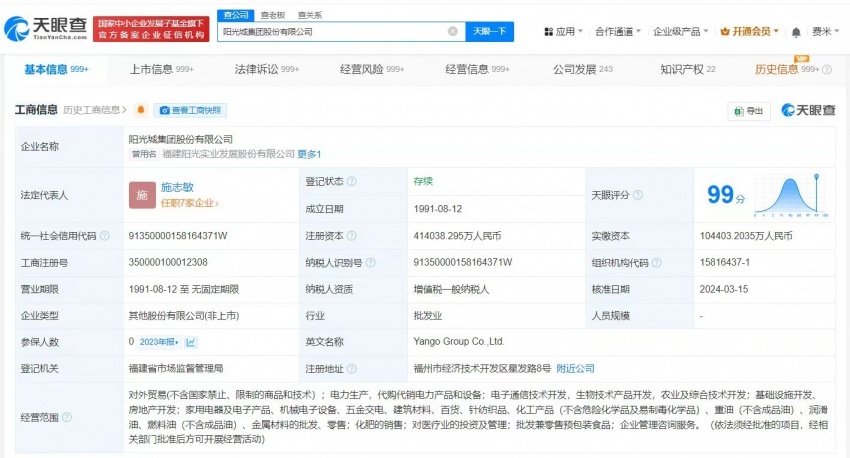850x458 pixels.
Task: Open the 历史信息 VIP tab
Action: [x=787, y=69]
